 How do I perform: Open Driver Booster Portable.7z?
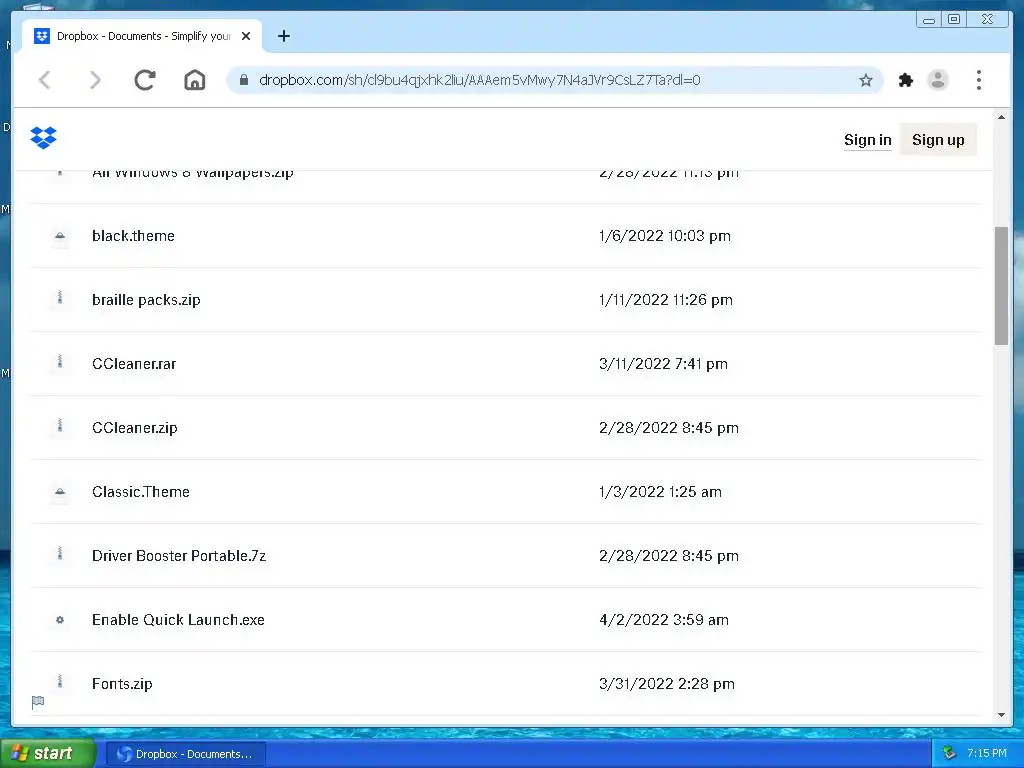(x=179, y=556)
